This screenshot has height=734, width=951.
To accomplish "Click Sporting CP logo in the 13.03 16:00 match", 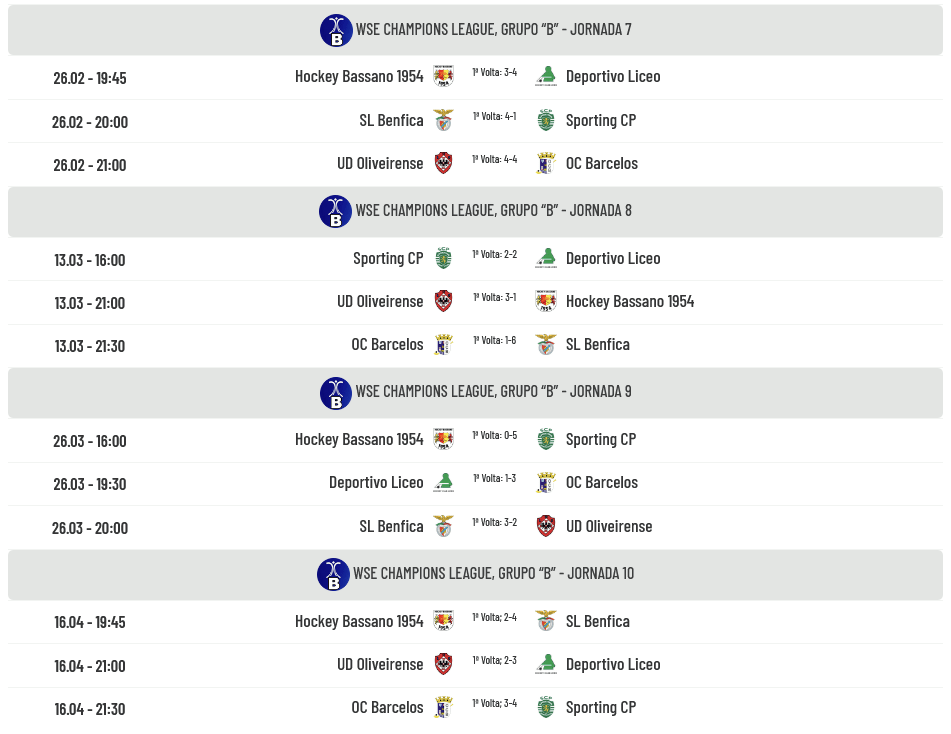I will [x=443, y=259].
